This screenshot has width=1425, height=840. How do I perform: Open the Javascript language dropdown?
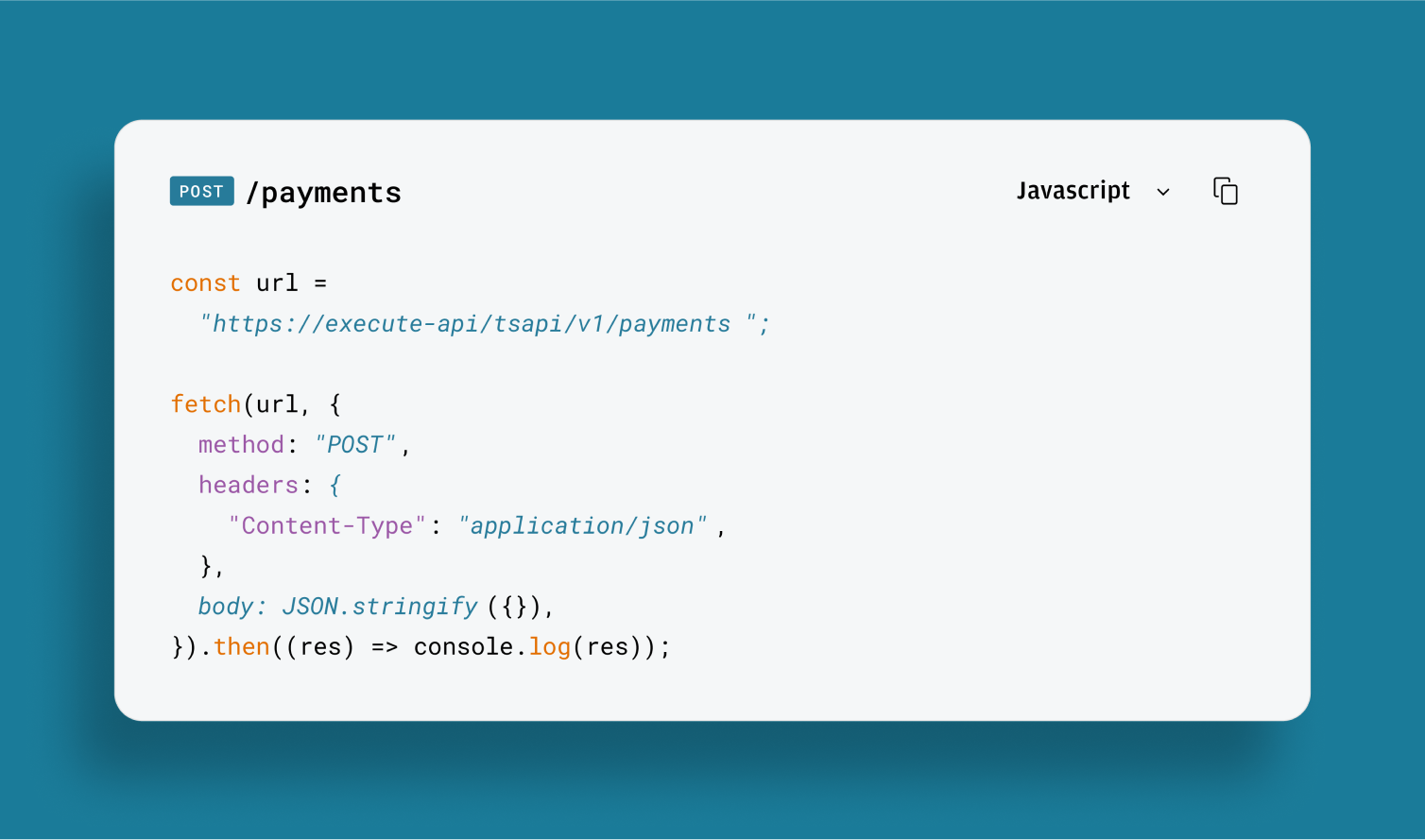tap(1073, 191)
